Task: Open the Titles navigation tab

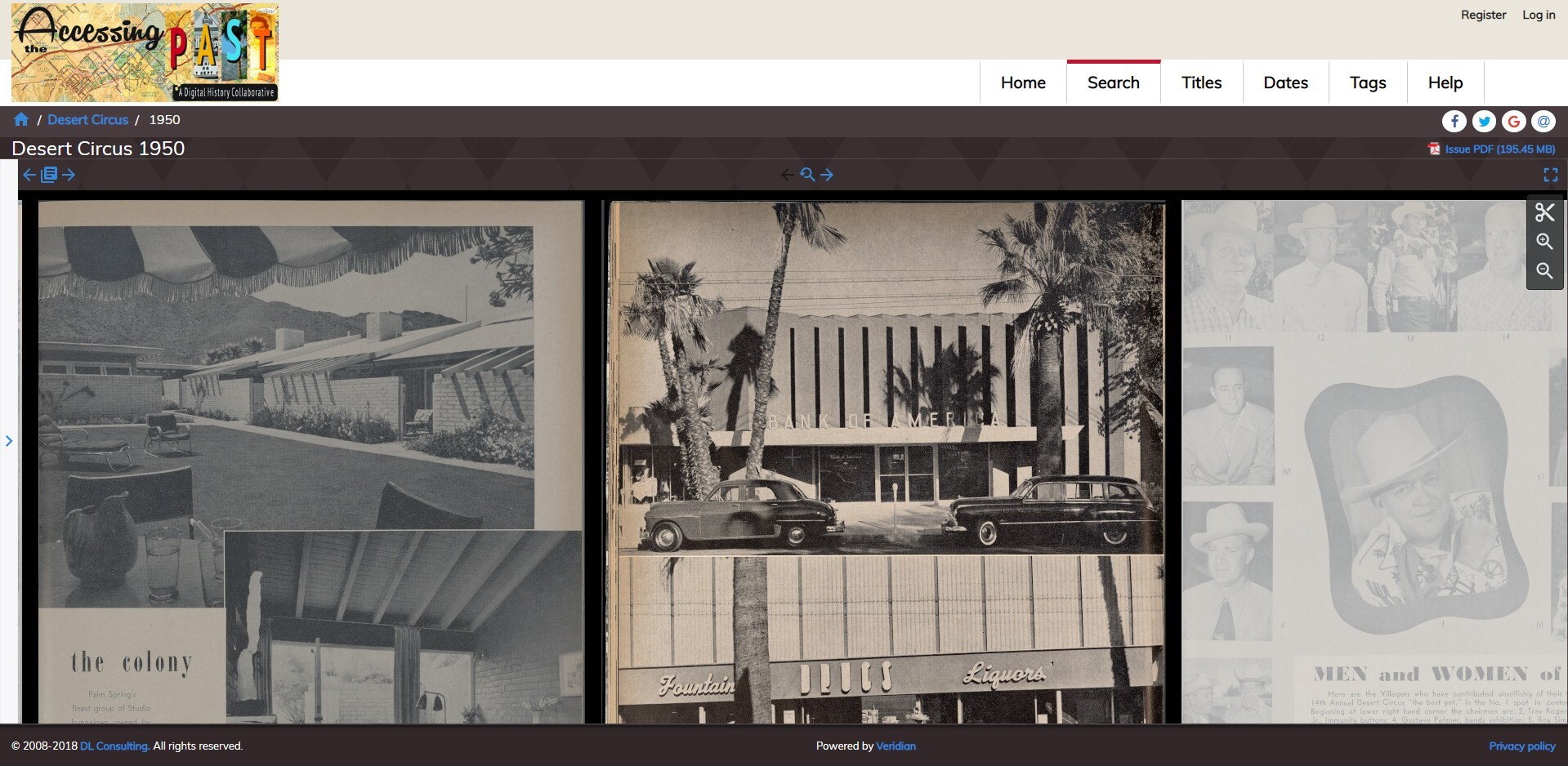Action: [1200, 82]
